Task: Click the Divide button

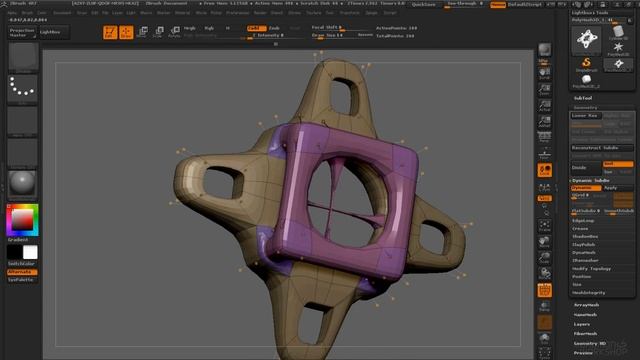Action: [x=586, y=168]
